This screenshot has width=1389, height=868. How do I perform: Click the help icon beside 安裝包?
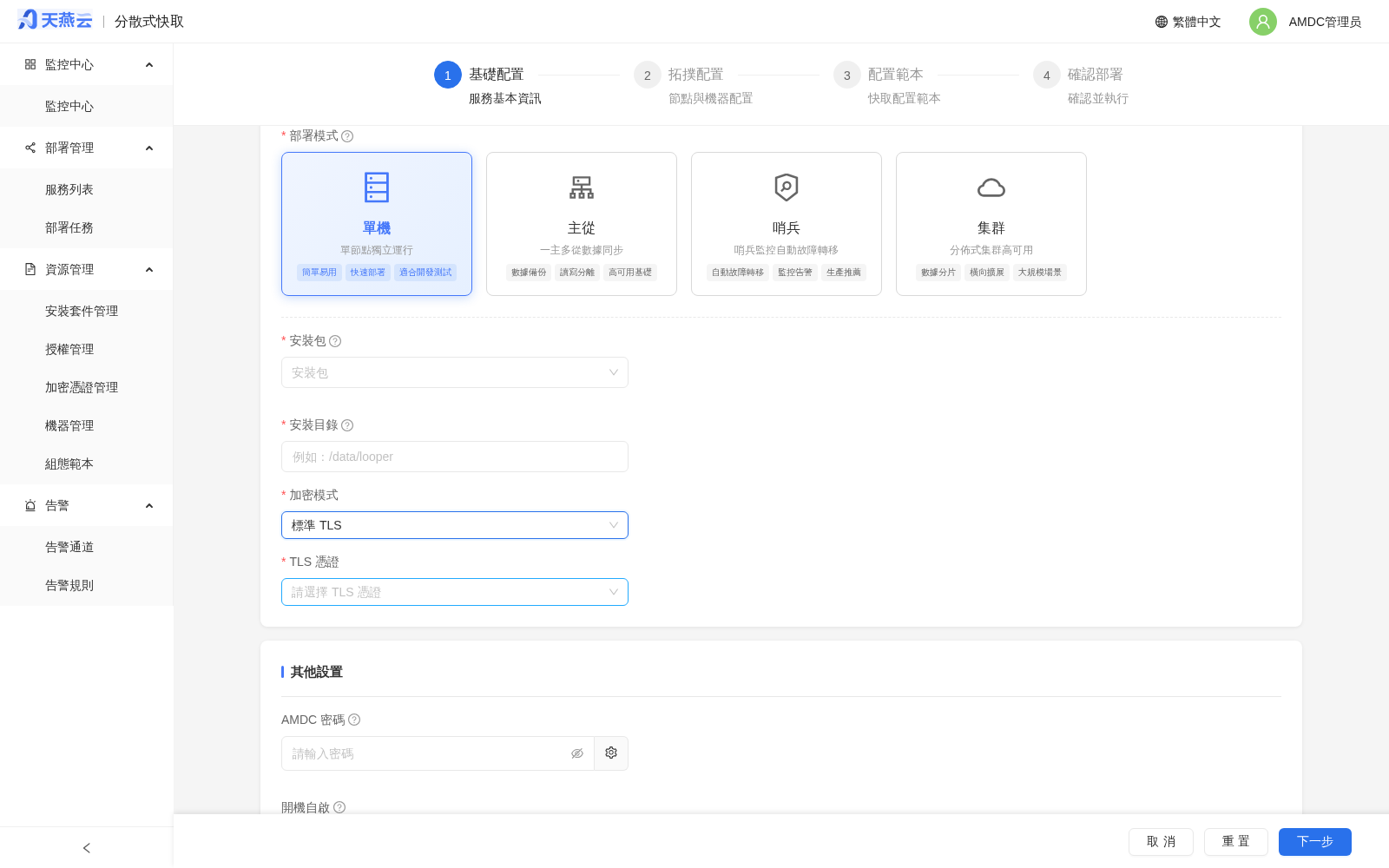[335, 341]
